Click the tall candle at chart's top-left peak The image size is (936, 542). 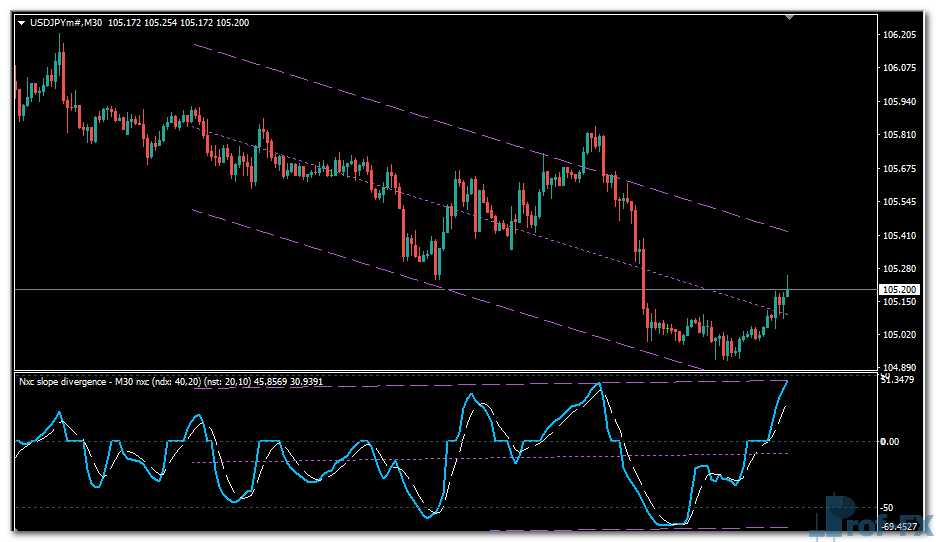(61, 62)
